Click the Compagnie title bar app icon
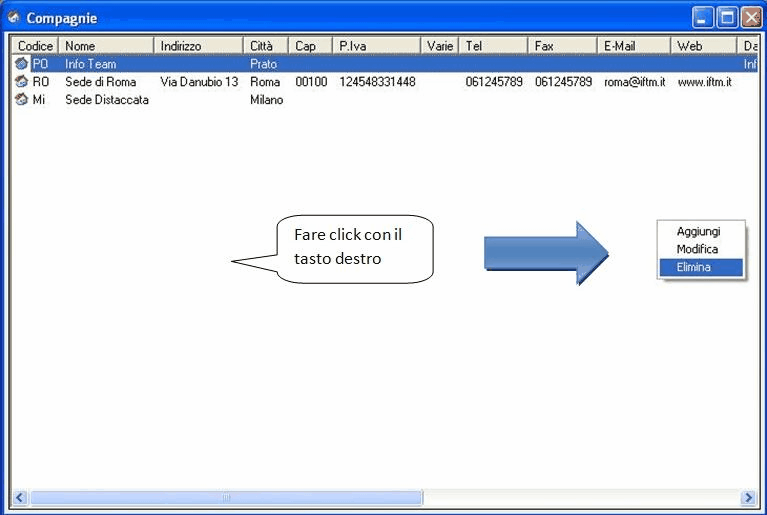Screen dimensions: 767x515 [x=13, y=18]
